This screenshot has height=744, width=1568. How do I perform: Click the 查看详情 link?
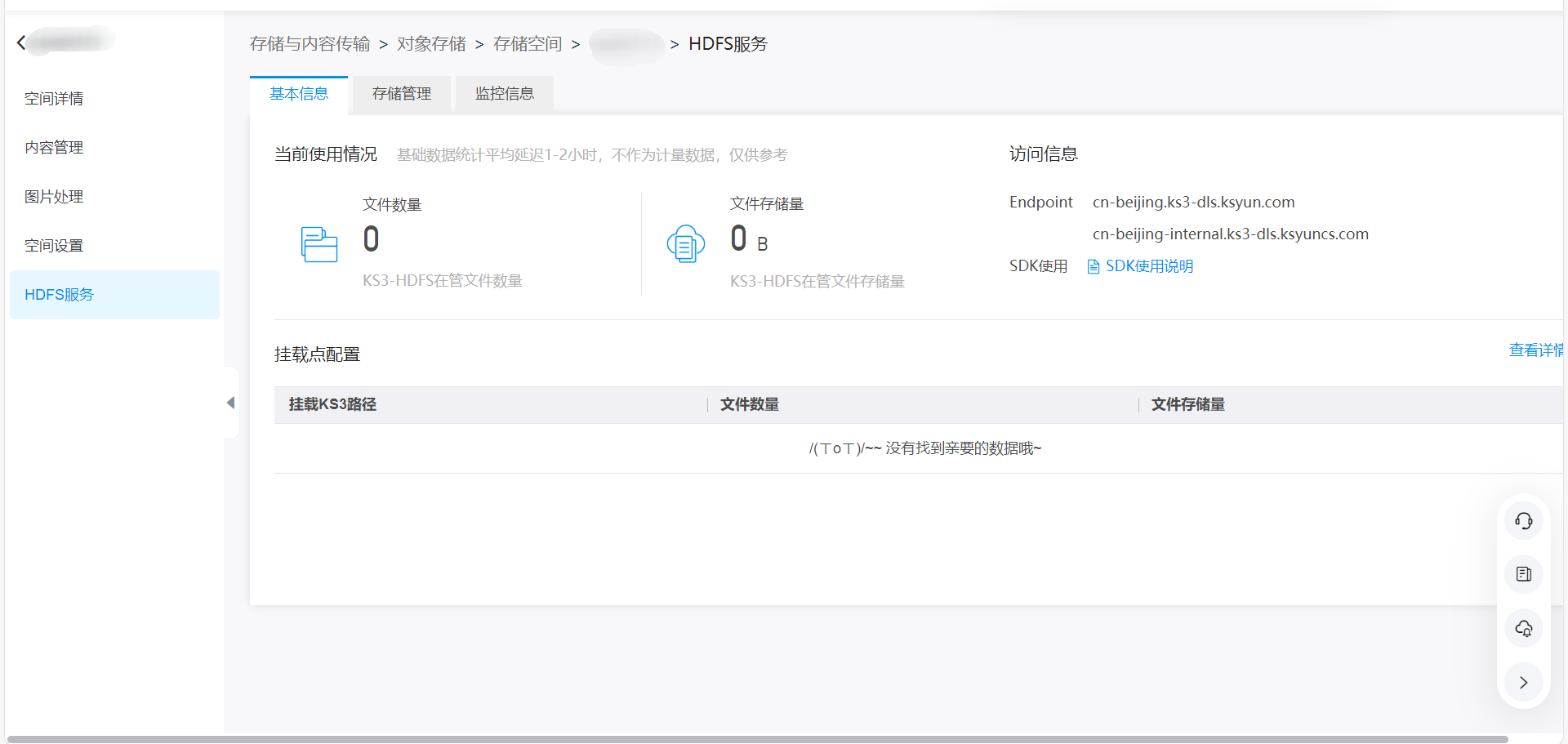[1536, 350]
